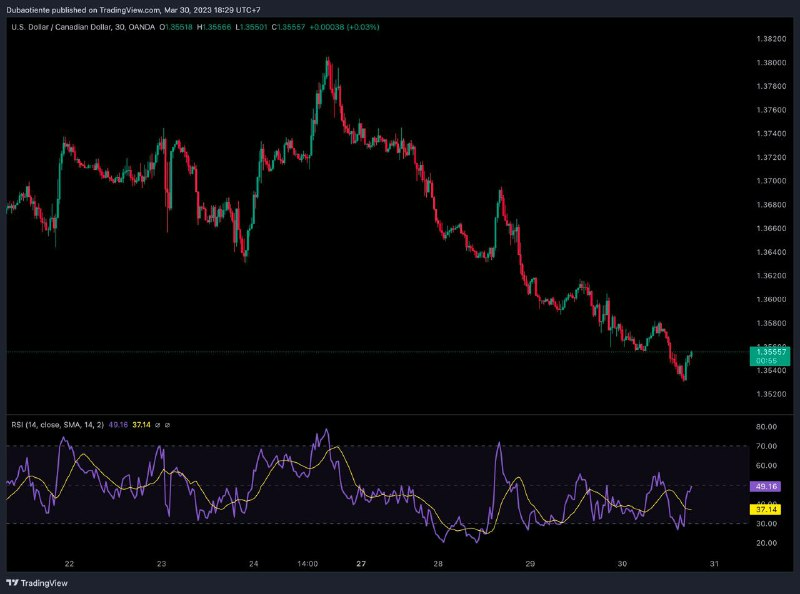800x594 pixels.
Task: Click the green current price label 1.35557
Action: pos(768,352)
